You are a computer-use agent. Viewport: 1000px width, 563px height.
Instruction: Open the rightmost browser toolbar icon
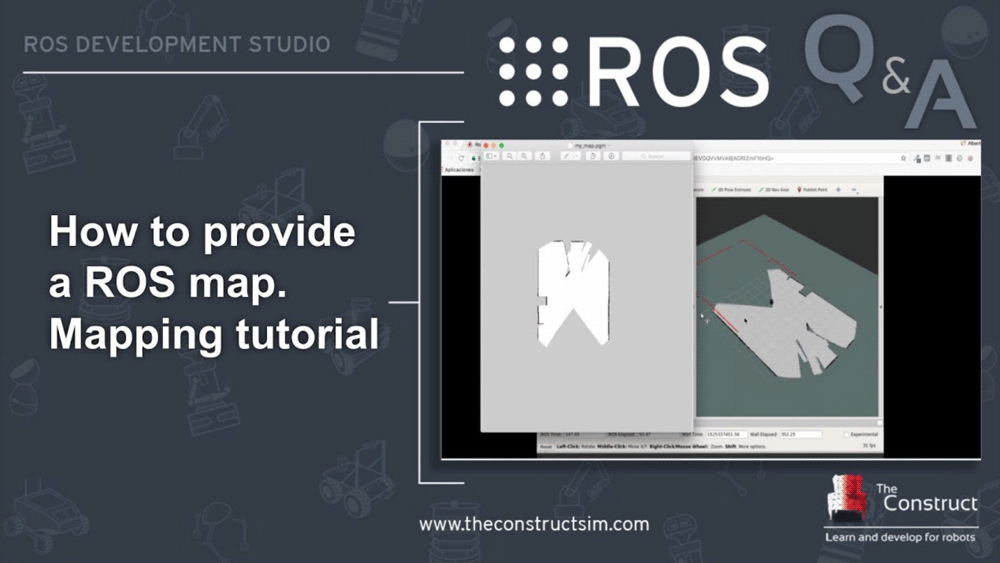[x=971, y=158]
